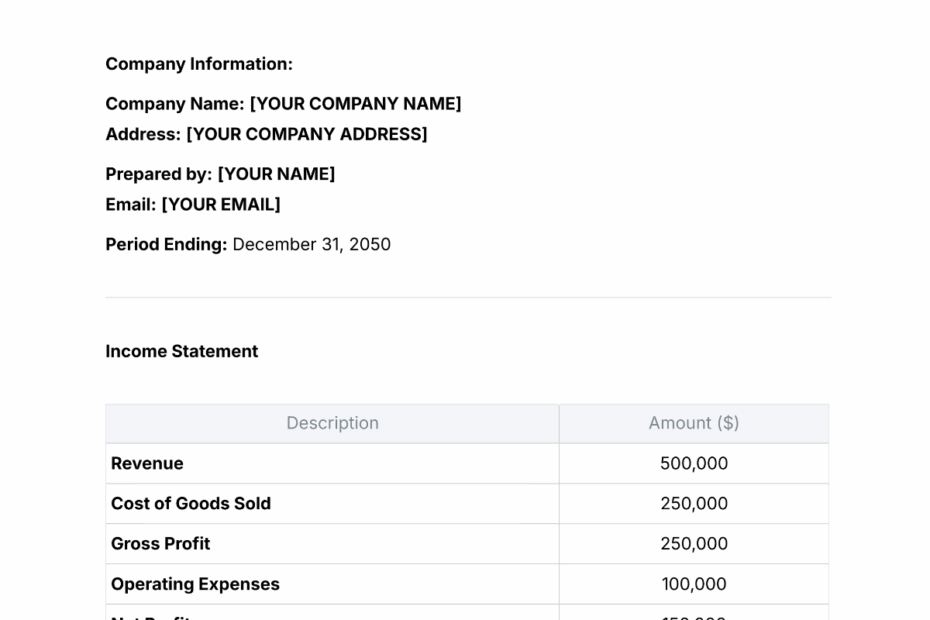This screenshot has width=930, height=620.
Task: Click the Cost of Goods Sold label
Action: point(190,503)
